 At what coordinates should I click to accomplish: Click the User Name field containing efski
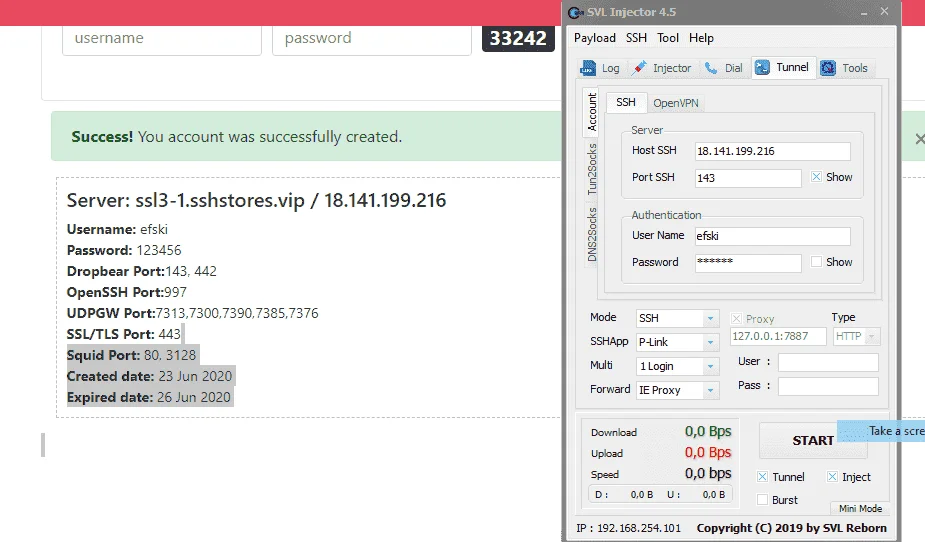772,236
